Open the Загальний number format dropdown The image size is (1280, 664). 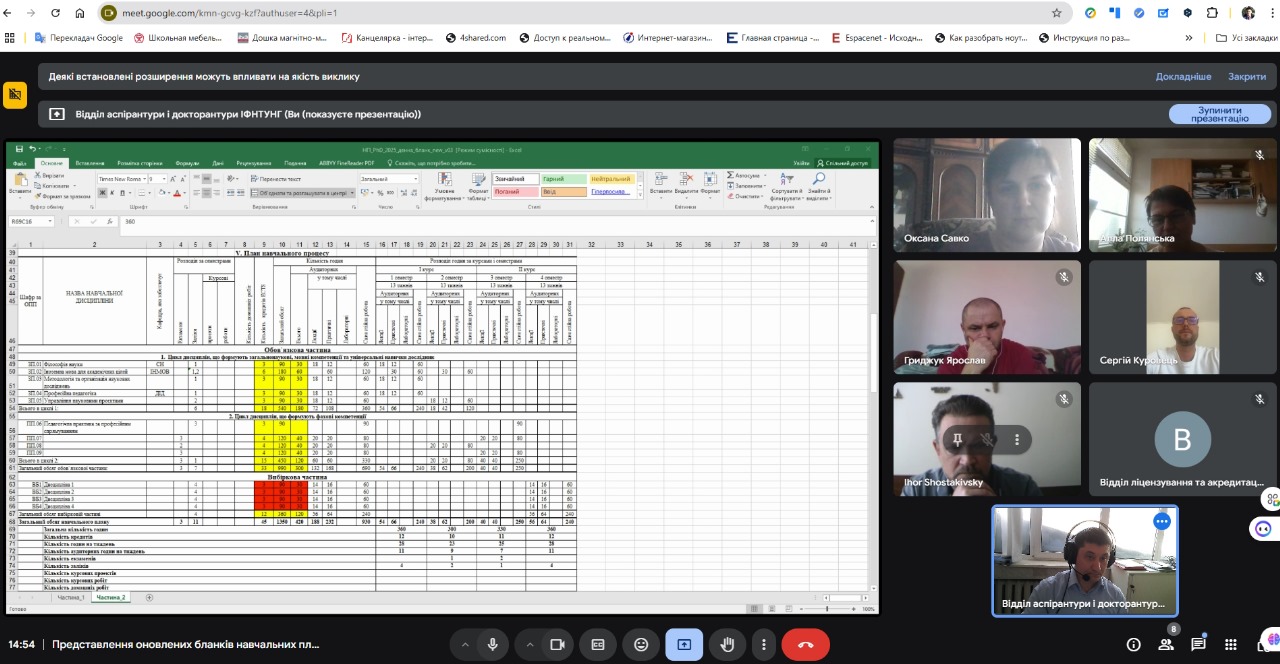[x=416, y=179]
